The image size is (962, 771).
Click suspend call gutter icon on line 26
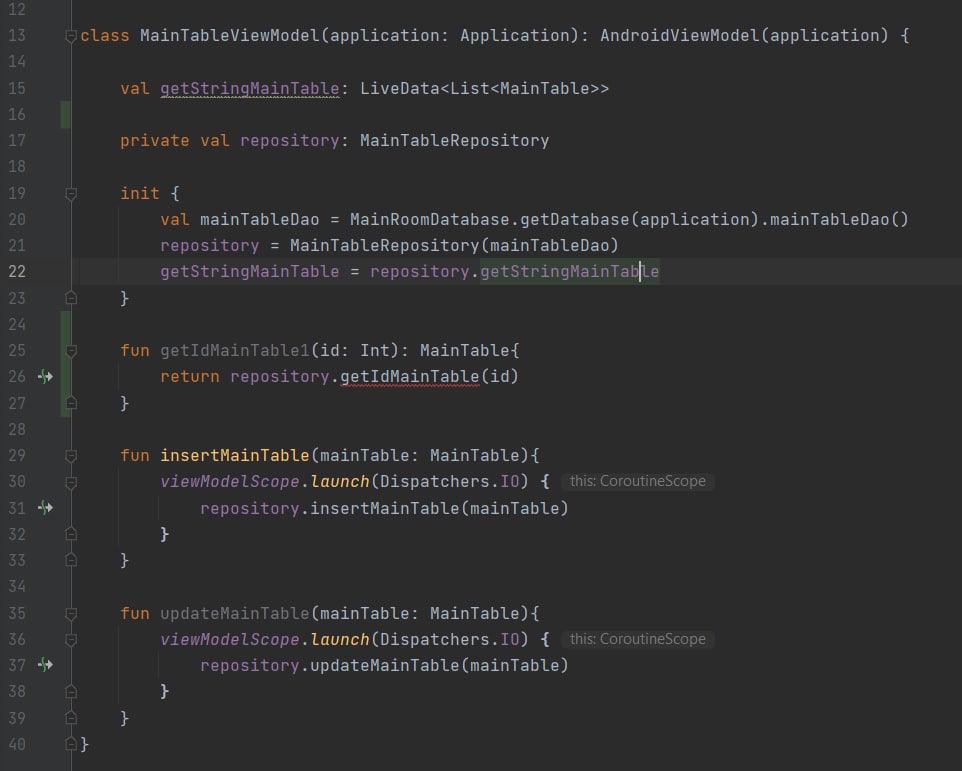45,376
